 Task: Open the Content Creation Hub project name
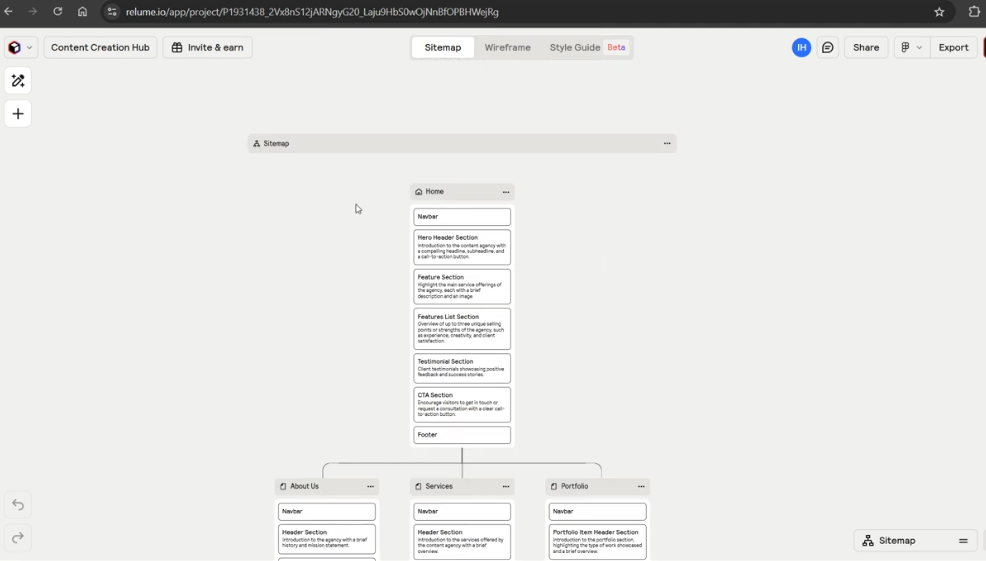coord(100,48)
